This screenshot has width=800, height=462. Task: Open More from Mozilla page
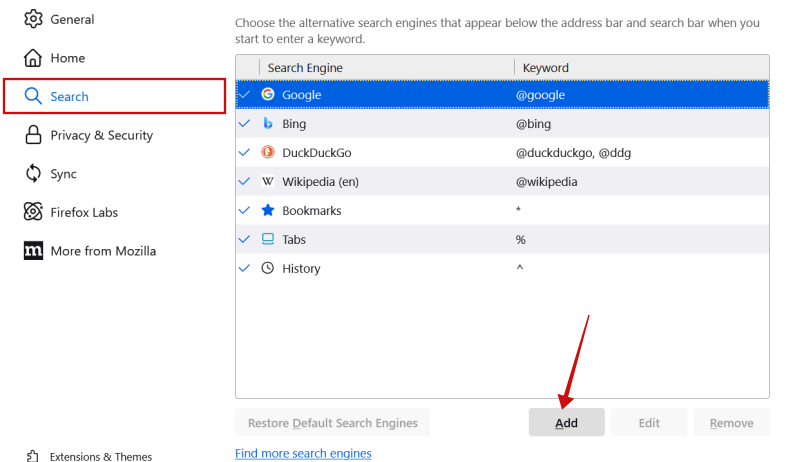[103, 251]
